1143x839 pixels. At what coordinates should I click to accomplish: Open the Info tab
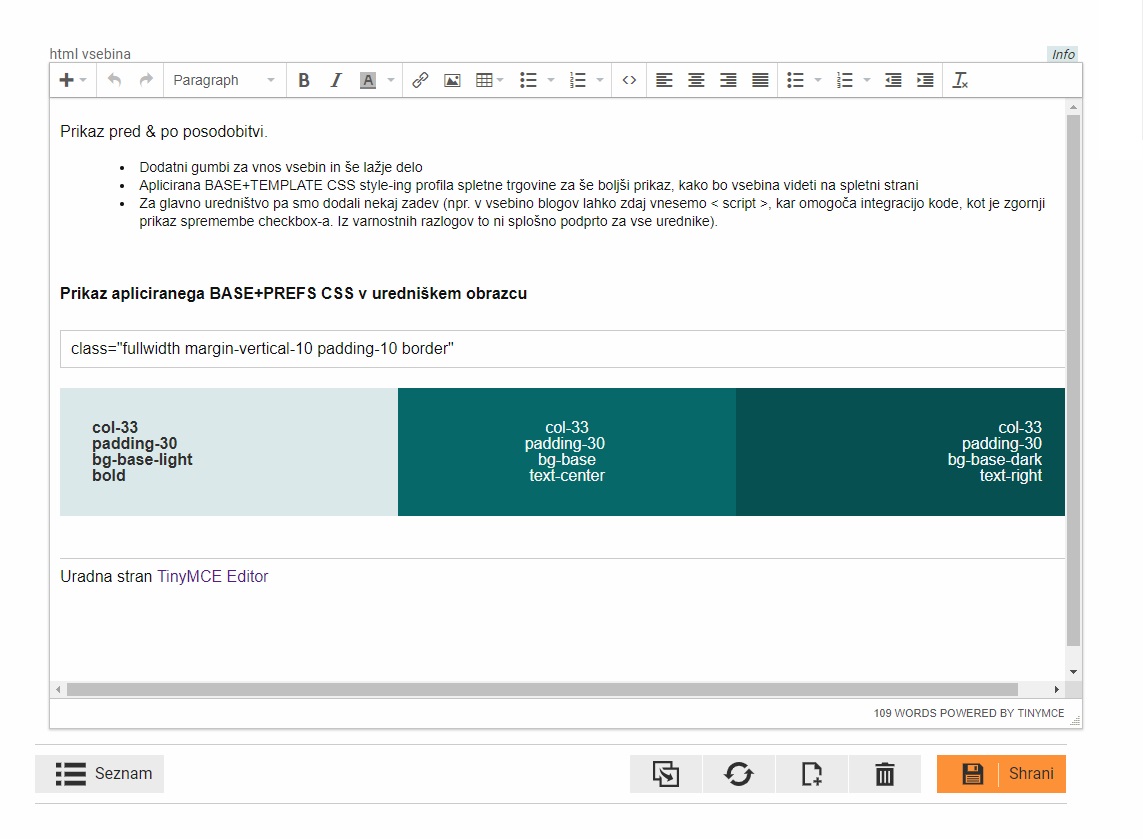(x=1062, y=54)
